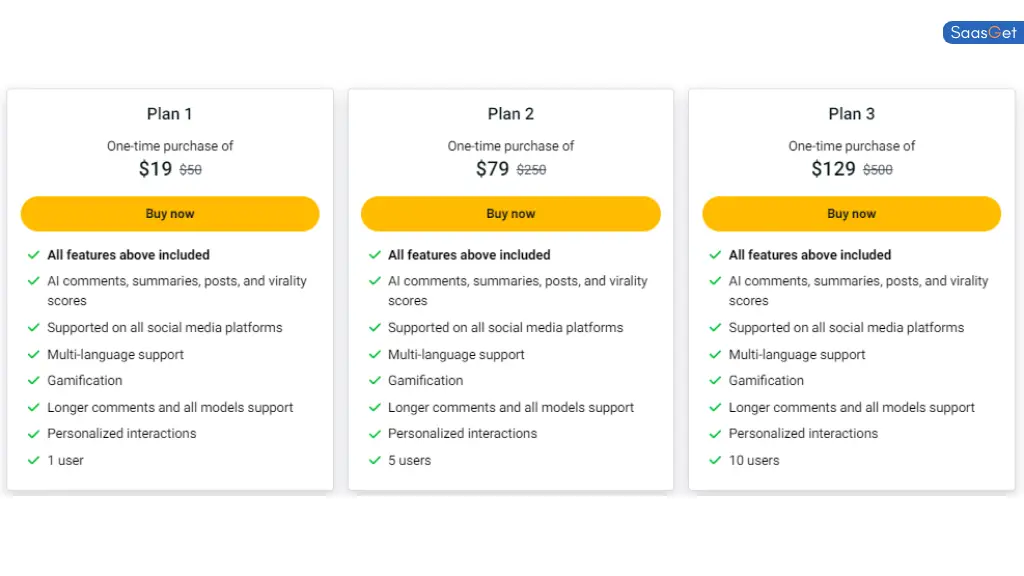Click 'All features above included' checkmark in Plan 2
Image resolution: width=1024 pixels, height=576 pixels.
(375, 255)
